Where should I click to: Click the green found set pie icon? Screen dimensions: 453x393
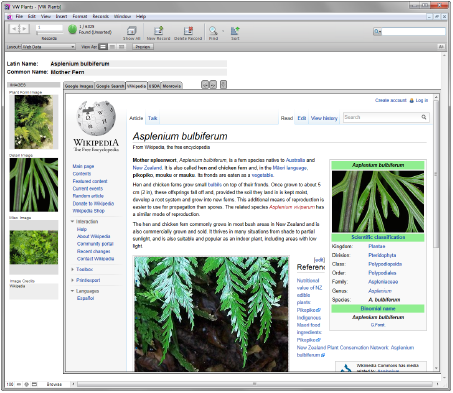click(x=72, y=30)
